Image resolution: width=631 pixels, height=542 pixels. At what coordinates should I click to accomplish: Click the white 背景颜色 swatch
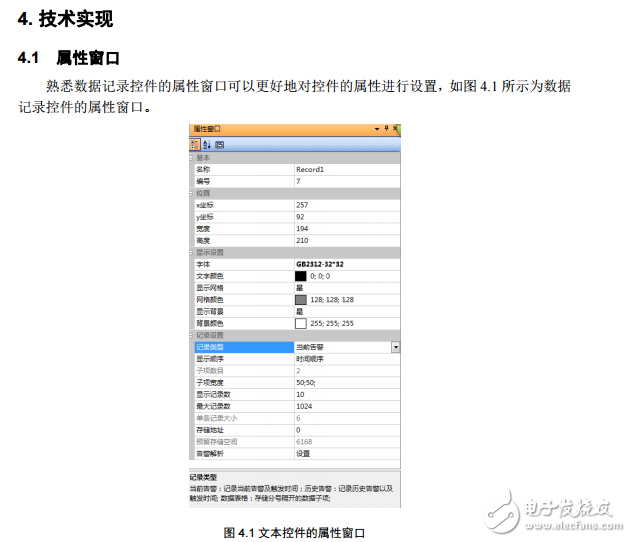301,324
